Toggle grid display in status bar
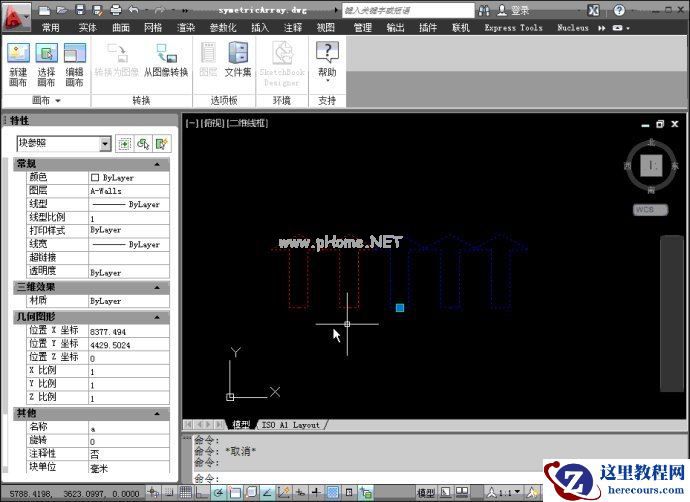The width and height of the screenshot is (690, 502). pos(186,492)
